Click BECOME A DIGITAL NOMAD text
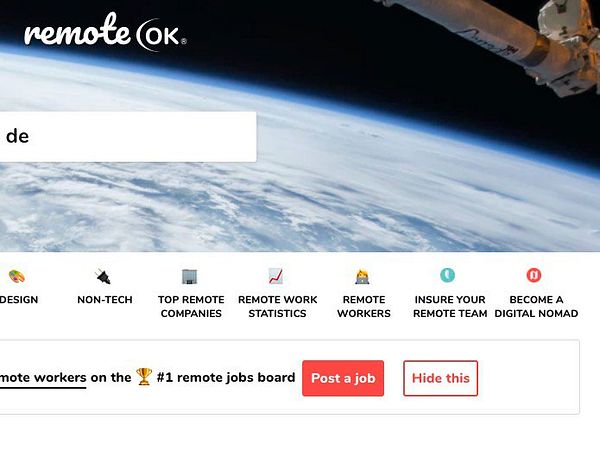 [536, 307]
